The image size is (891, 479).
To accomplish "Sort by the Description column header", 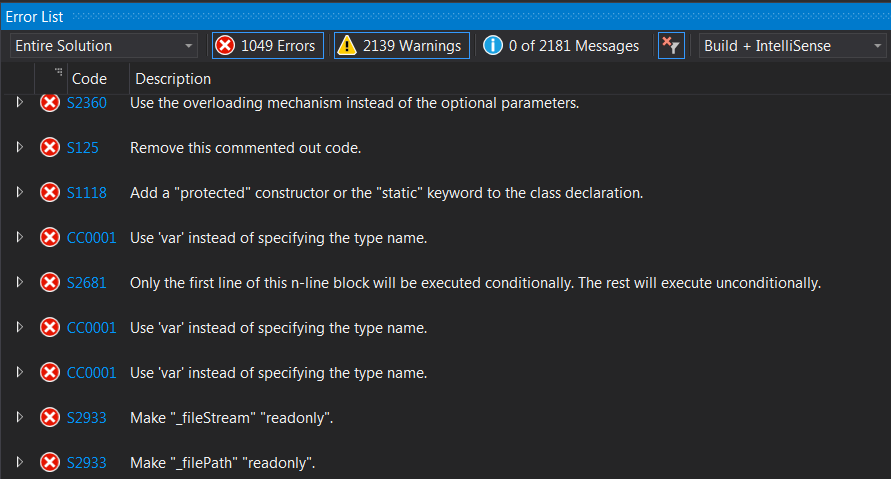I will [x=173, y=79].
